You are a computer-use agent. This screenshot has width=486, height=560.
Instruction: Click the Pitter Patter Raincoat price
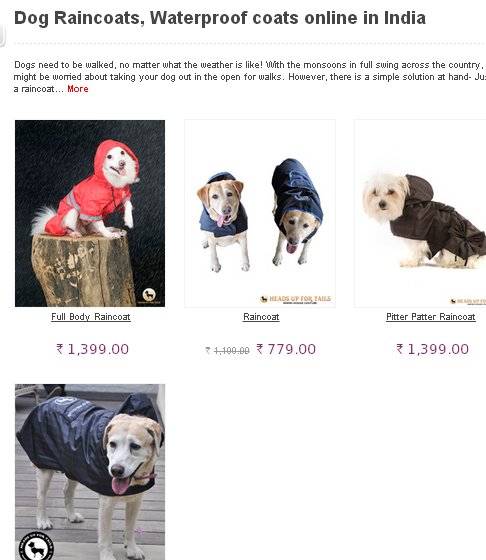click(432, 349)
